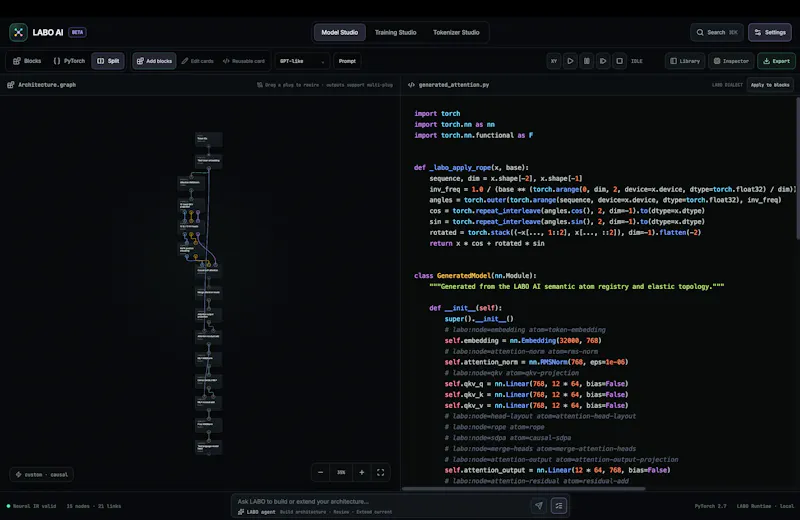Open the Training Studio tab
This screenshot has height=520, width=800.
pos(395,32)
